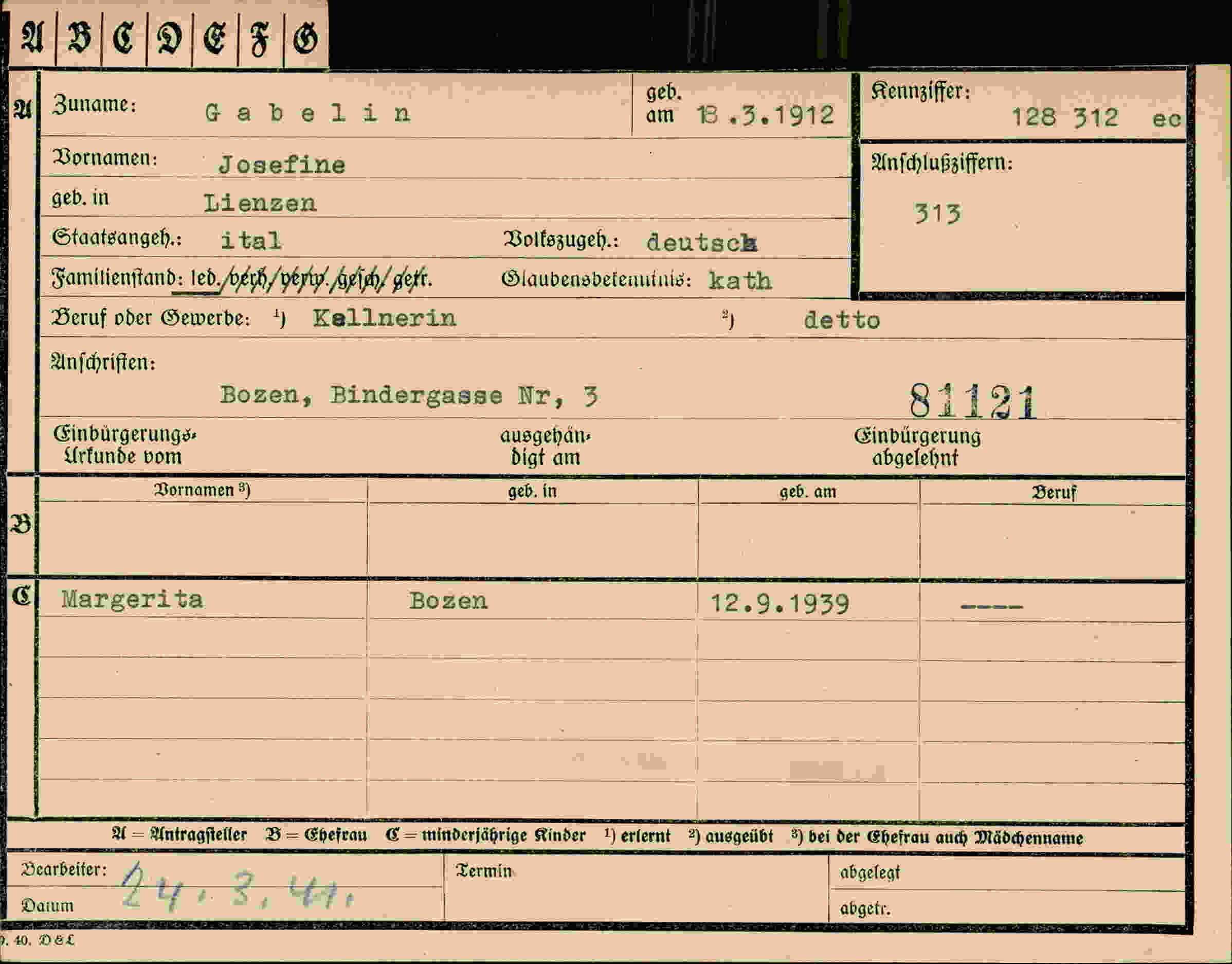Click the 'Anschriften:' label
This screenshot has width=1232, height=964.
103,362
